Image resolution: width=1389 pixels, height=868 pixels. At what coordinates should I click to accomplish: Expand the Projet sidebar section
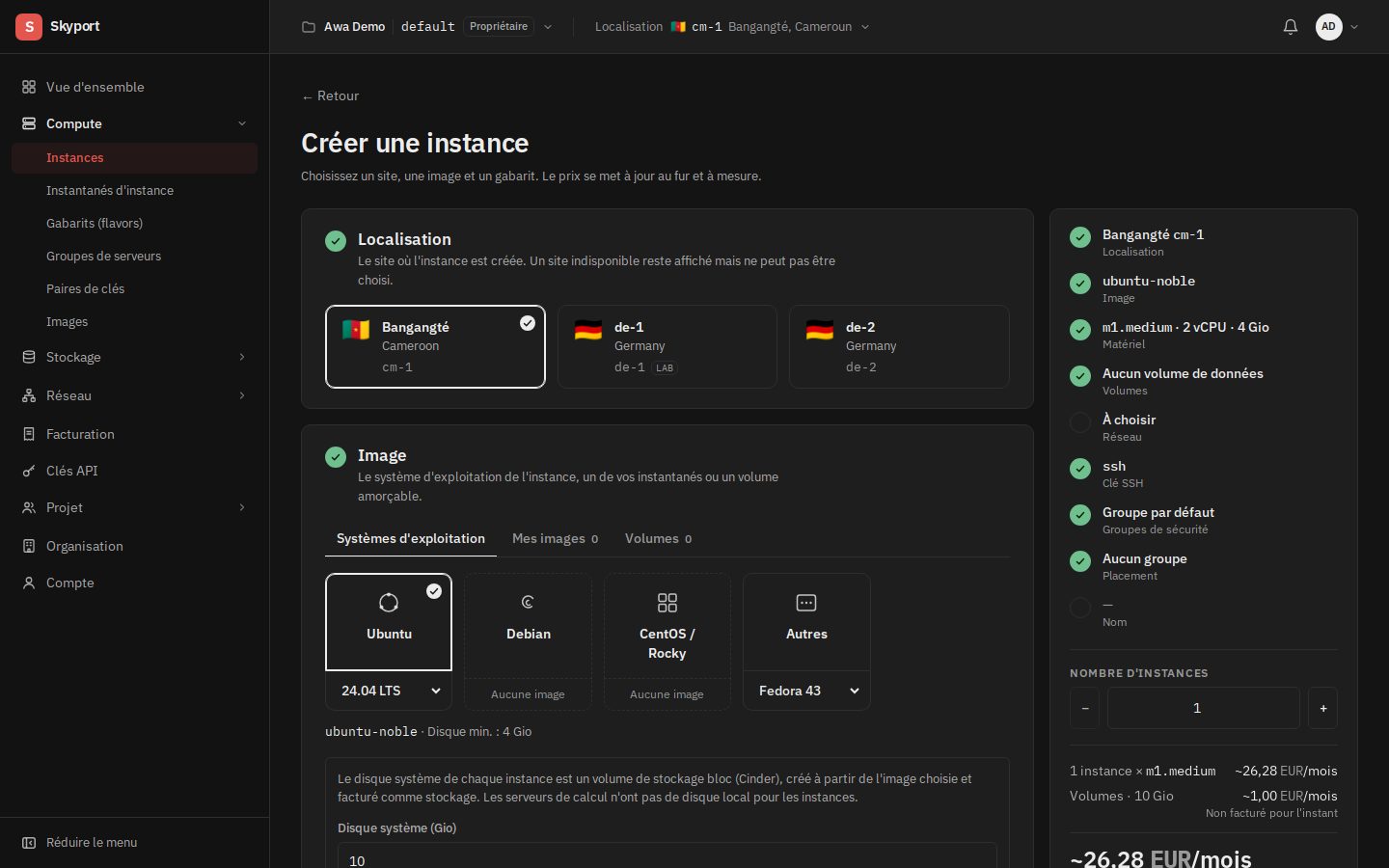(x=242, y=507)
